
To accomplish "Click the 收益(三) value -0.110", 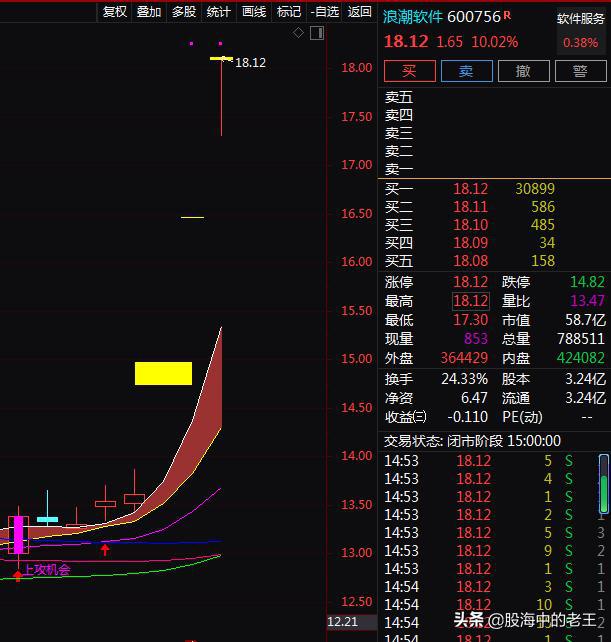I will coord(467,417).
